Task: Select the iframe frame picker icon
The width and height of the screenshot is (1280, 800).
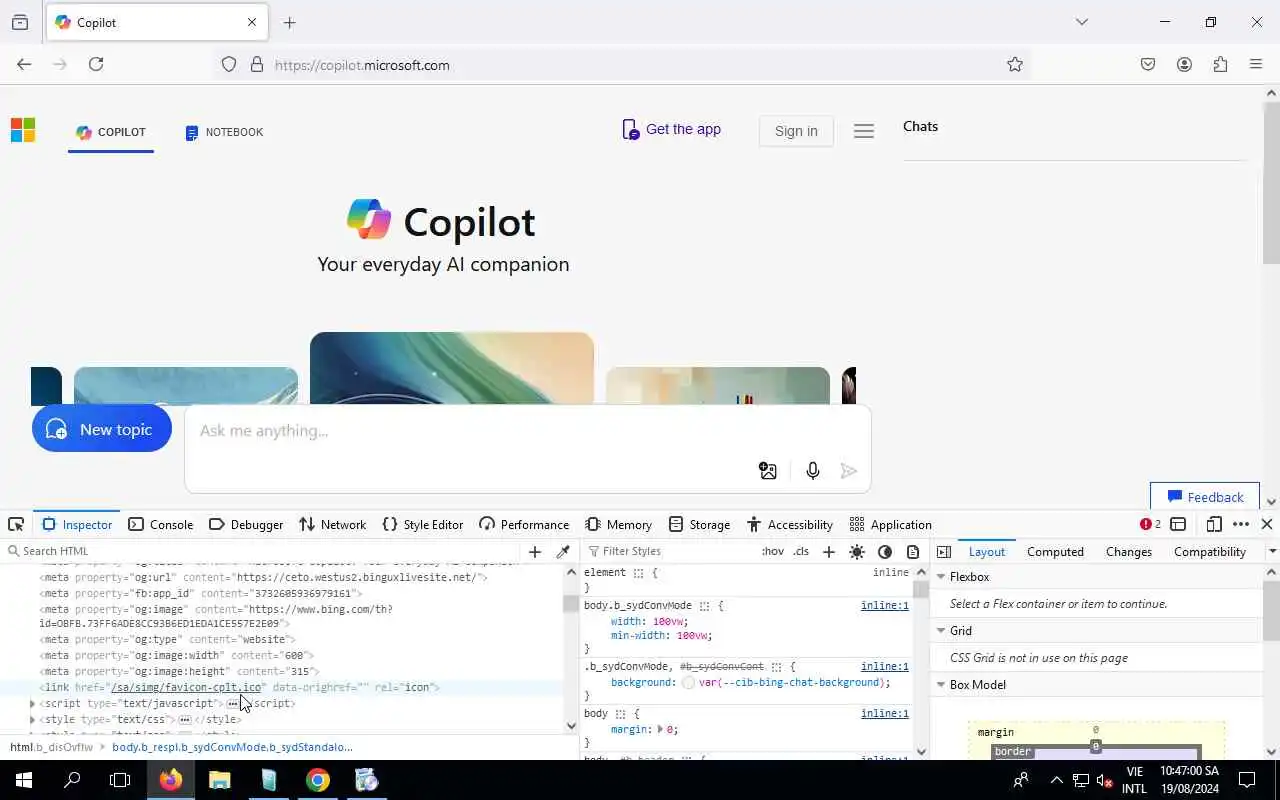Action: [x=1178, y=524]
